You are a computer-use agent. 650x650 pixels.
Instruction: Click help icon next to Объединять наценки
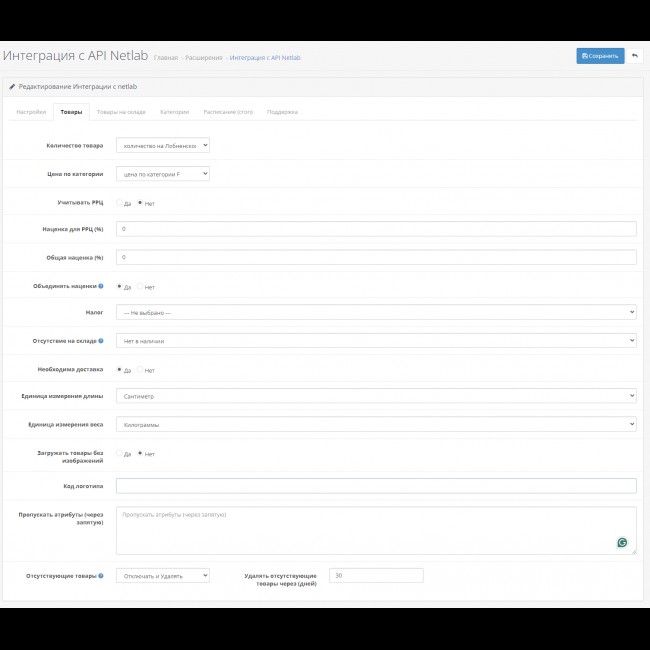101,286
